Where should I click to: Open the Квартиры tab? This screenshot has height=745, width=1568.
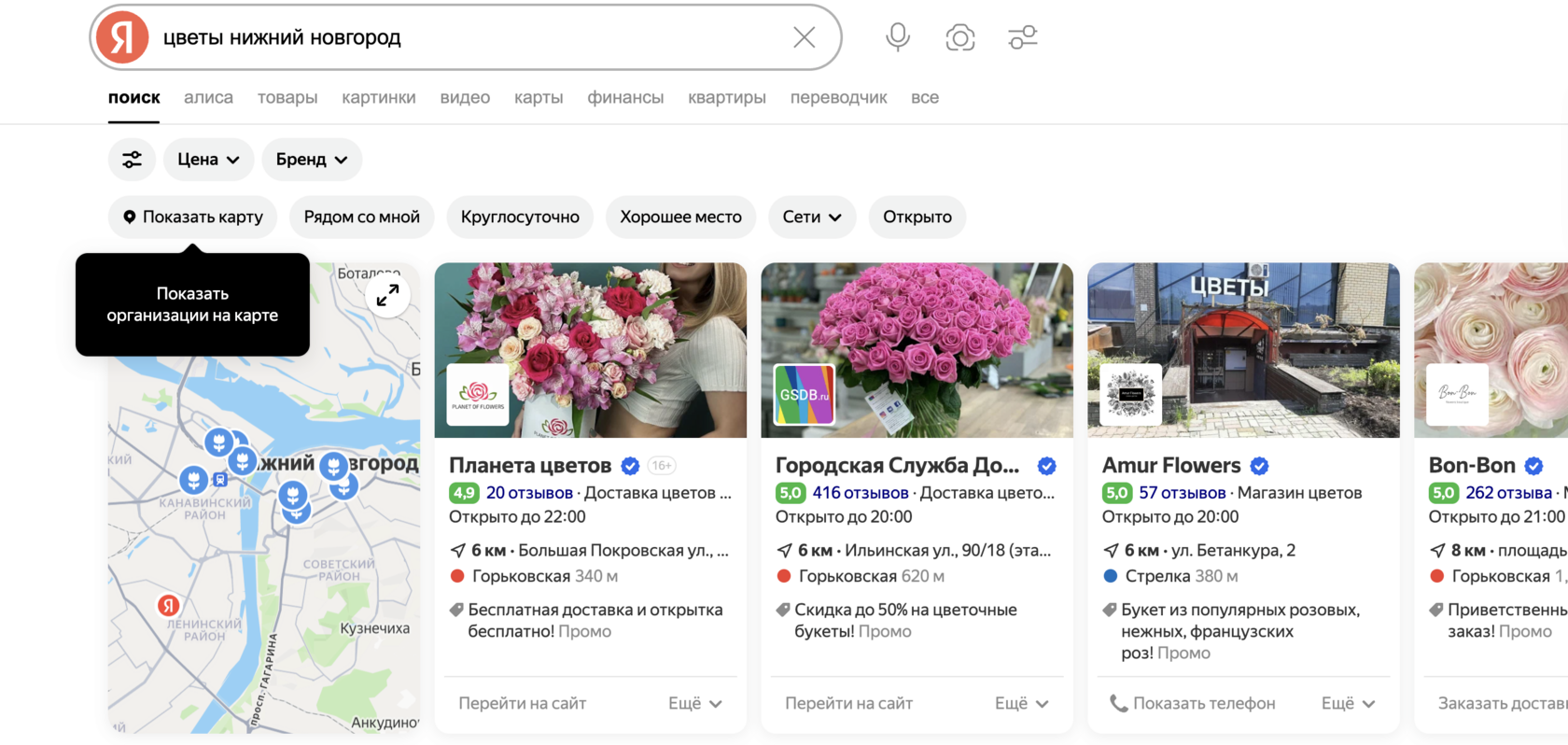coord(727,98)
